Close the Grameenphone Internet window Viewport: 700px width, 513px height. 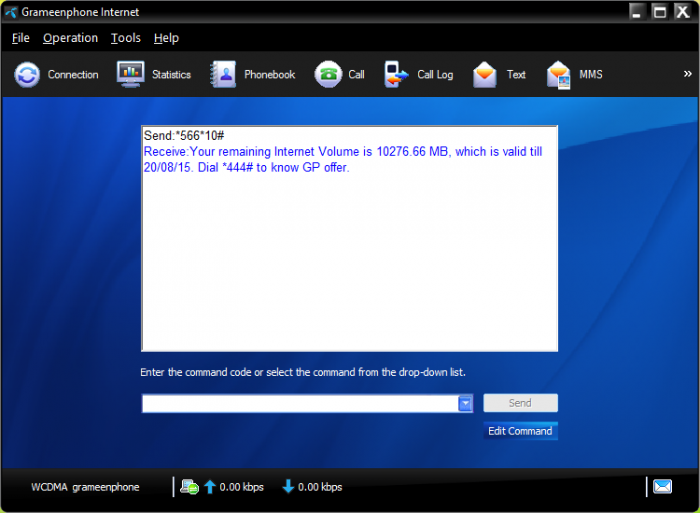(683, 12)
